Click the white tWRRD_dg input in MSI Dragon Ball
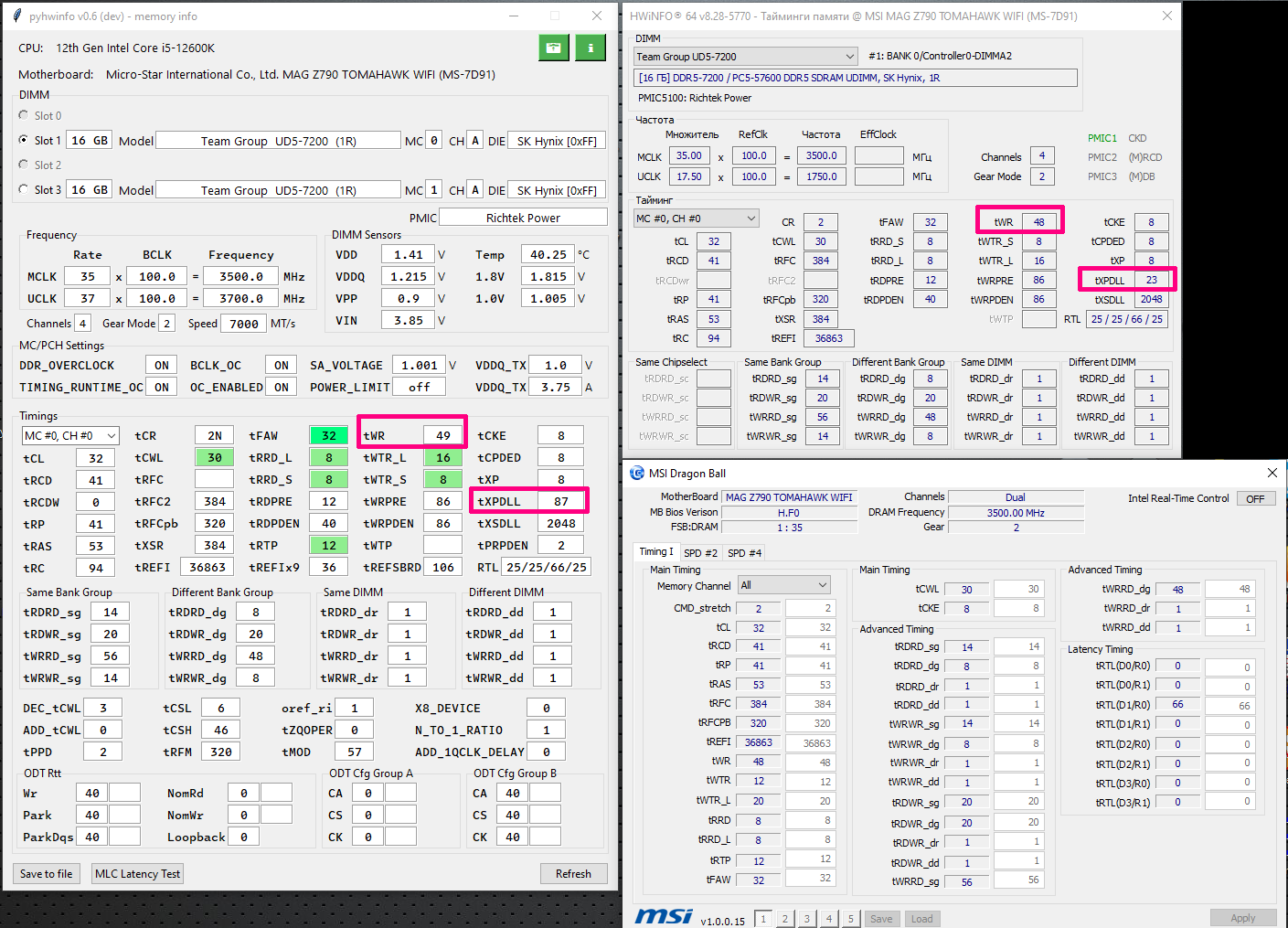Image resolution: width=1288 pixels, height=928 pixels. coord(1229,589)
